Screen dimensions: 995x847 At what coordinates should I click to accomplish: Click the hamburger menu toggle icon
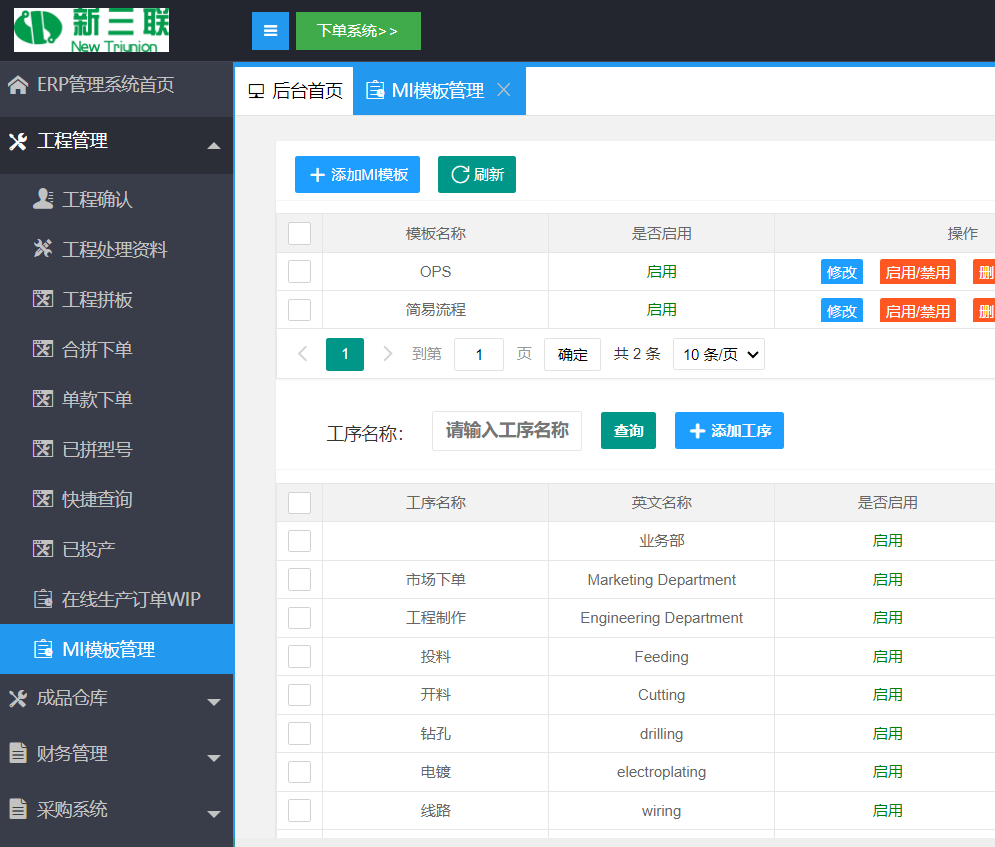click(x=270, y=31)
